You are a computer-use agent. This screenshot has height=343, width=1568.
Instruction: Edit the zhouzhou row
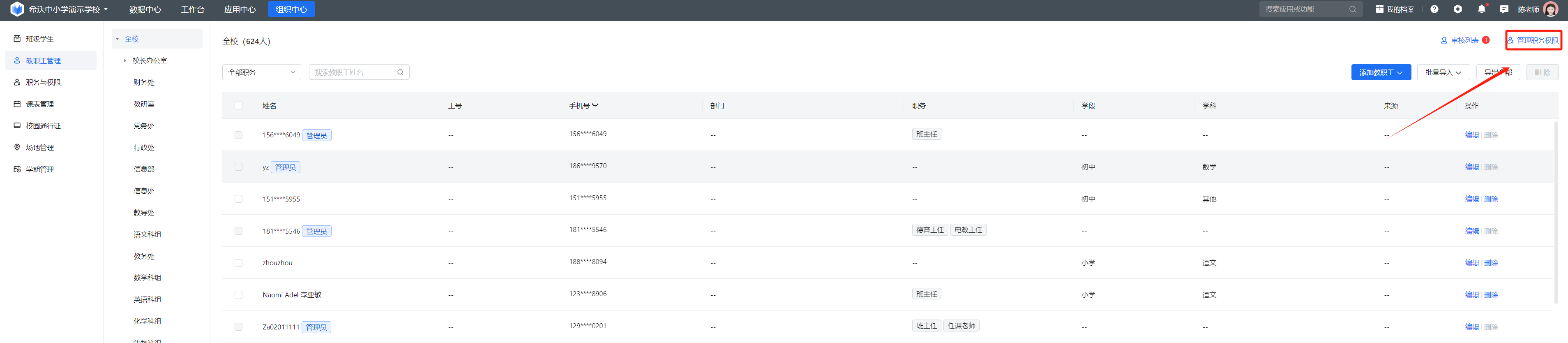click(1471, 262)
